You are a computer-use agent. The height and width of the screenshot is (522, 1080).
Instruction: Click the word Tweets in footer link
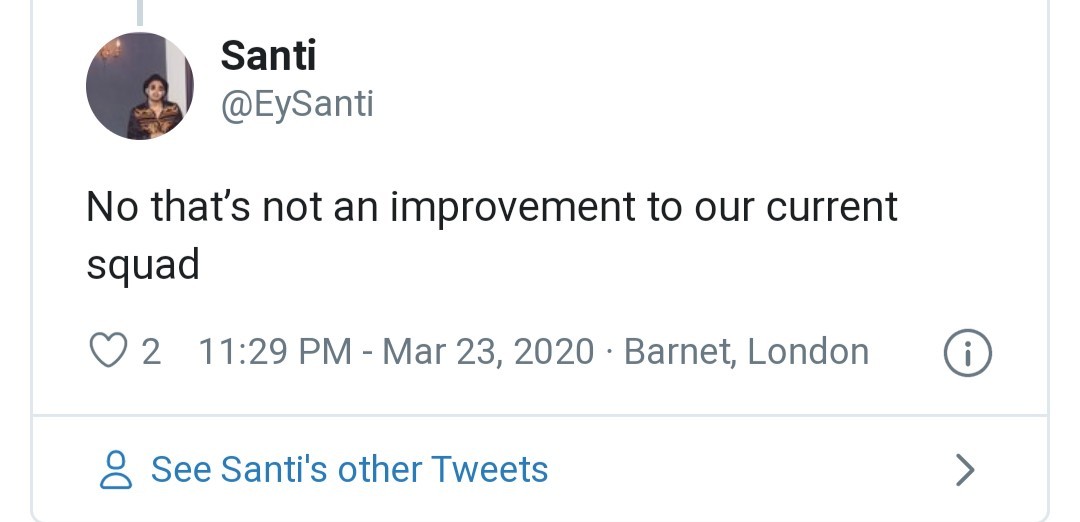coord(489,469)
